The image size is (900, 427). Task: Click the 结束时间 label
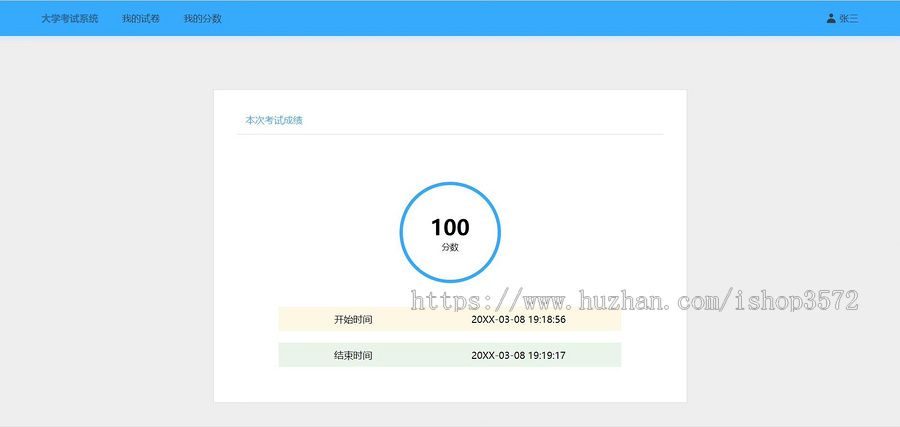pyautogui.click(x=353, y=355)
